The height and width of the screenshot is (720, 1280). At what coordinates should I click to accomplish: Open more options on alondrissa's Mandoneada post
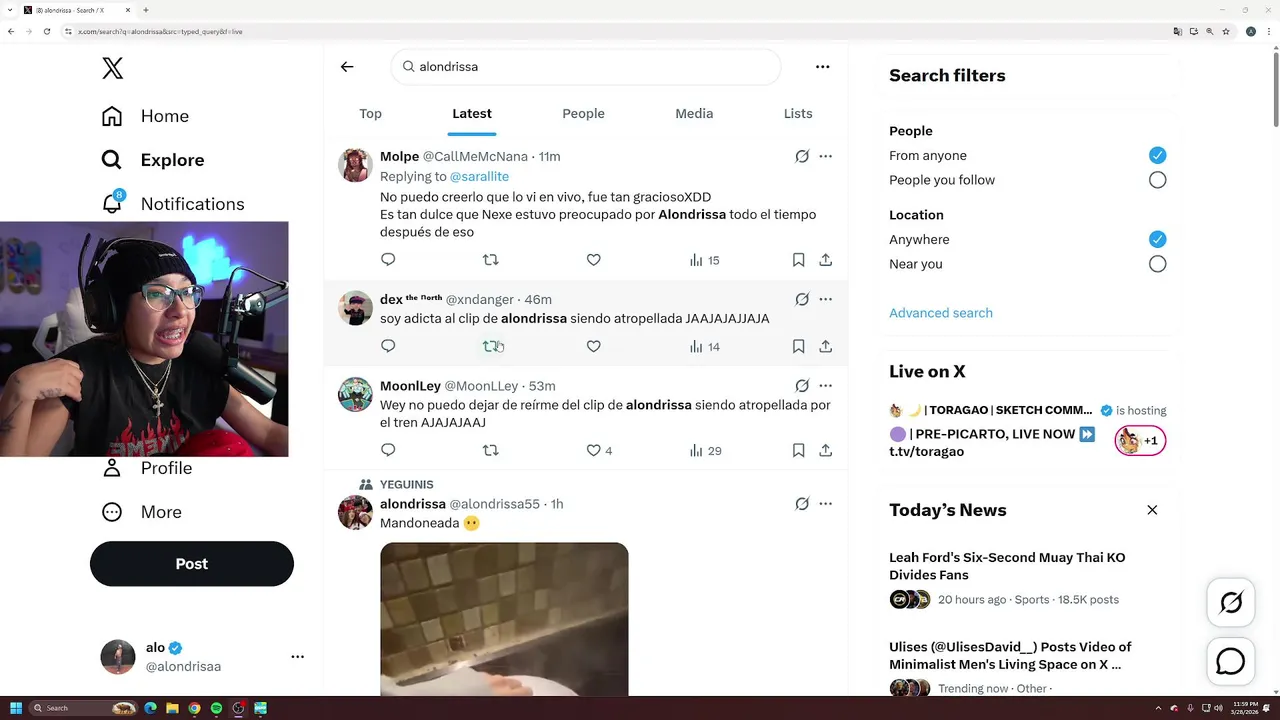coord(825,504)
